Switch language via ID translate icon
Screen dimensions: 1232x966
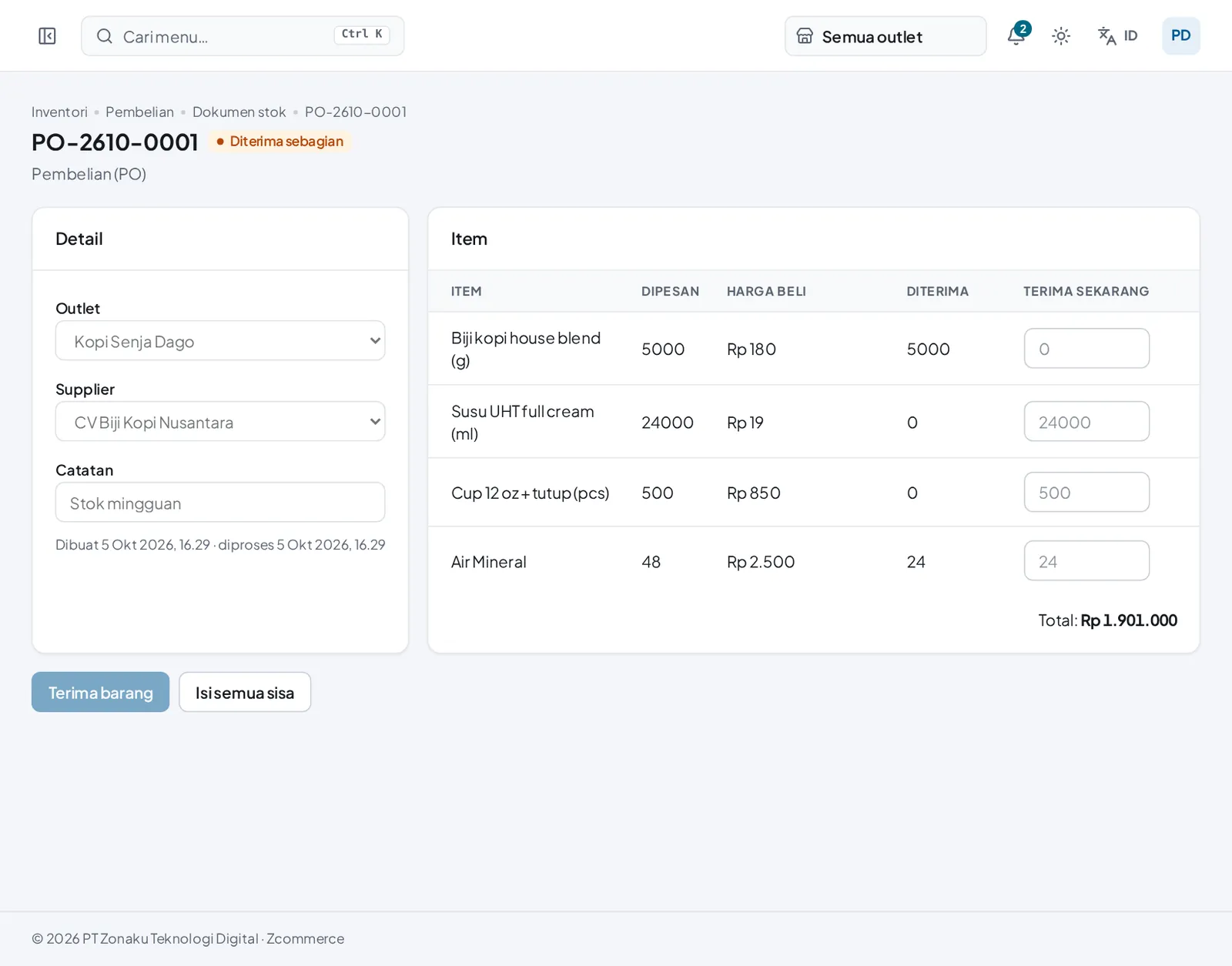pos(1117,36)
